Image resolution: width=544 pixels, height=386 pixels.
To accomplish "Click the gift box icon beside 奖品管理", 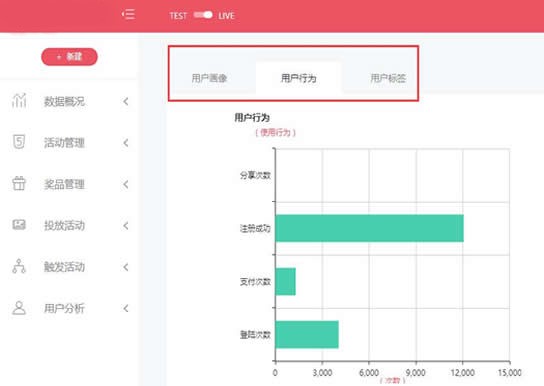I will [19, 183].
